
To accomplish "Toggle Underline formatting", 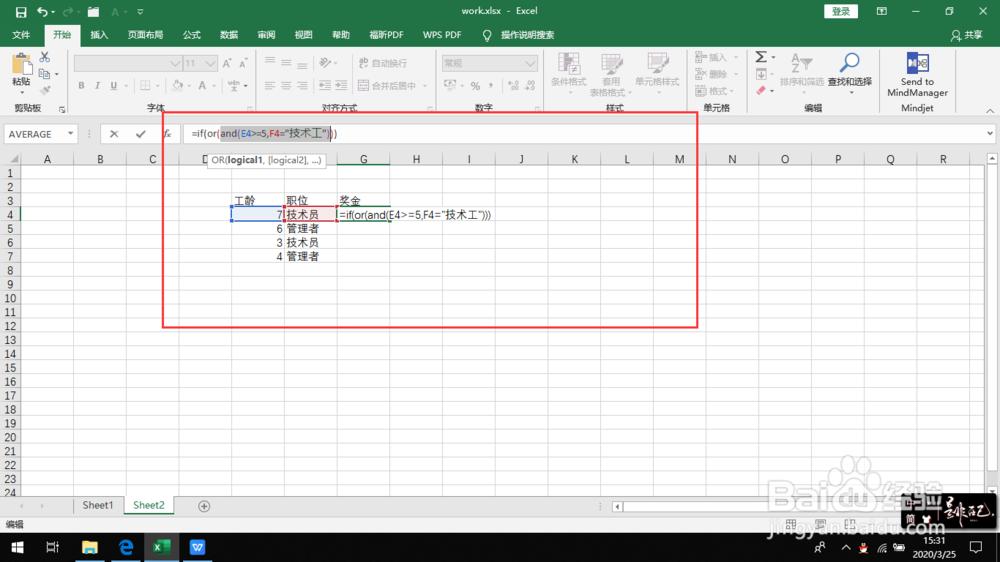I will point(114,85).
